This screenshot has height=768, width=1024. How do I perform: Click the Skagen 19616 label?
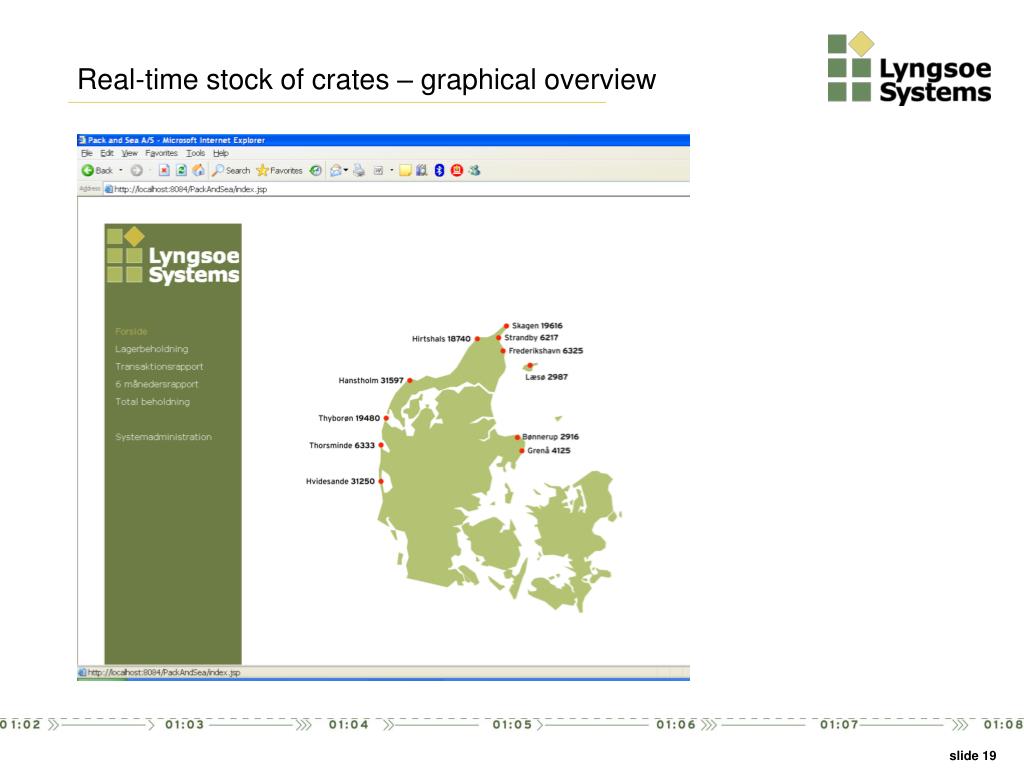(x=537, y=326)
